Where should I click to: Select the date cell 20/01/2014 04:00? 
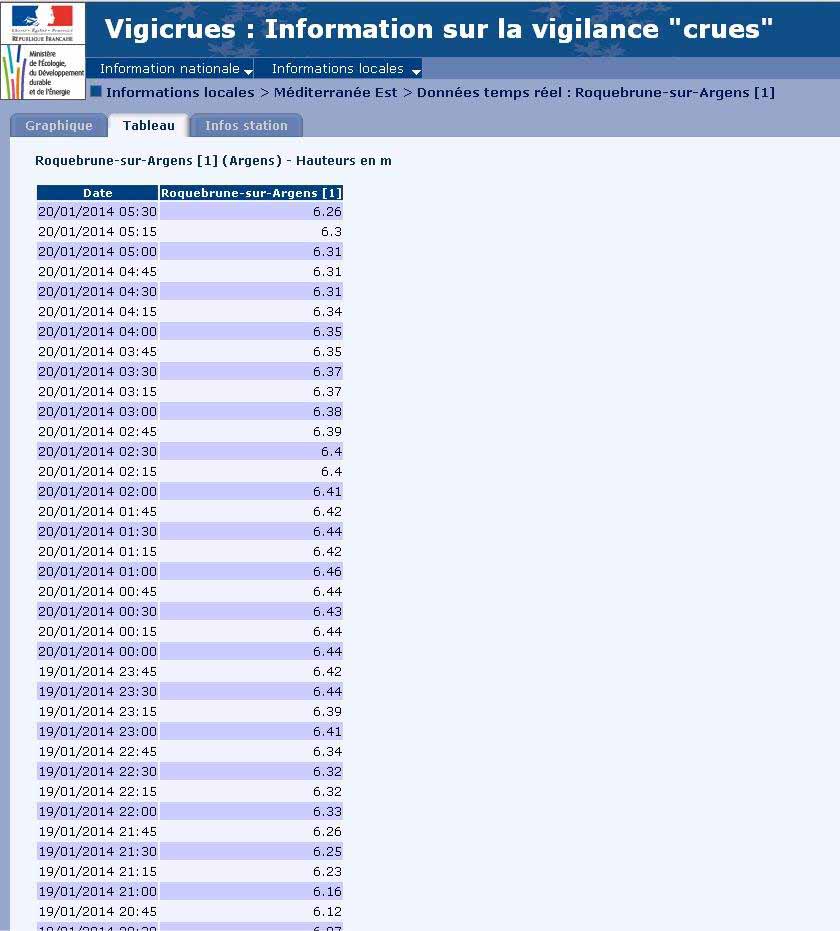97,331
